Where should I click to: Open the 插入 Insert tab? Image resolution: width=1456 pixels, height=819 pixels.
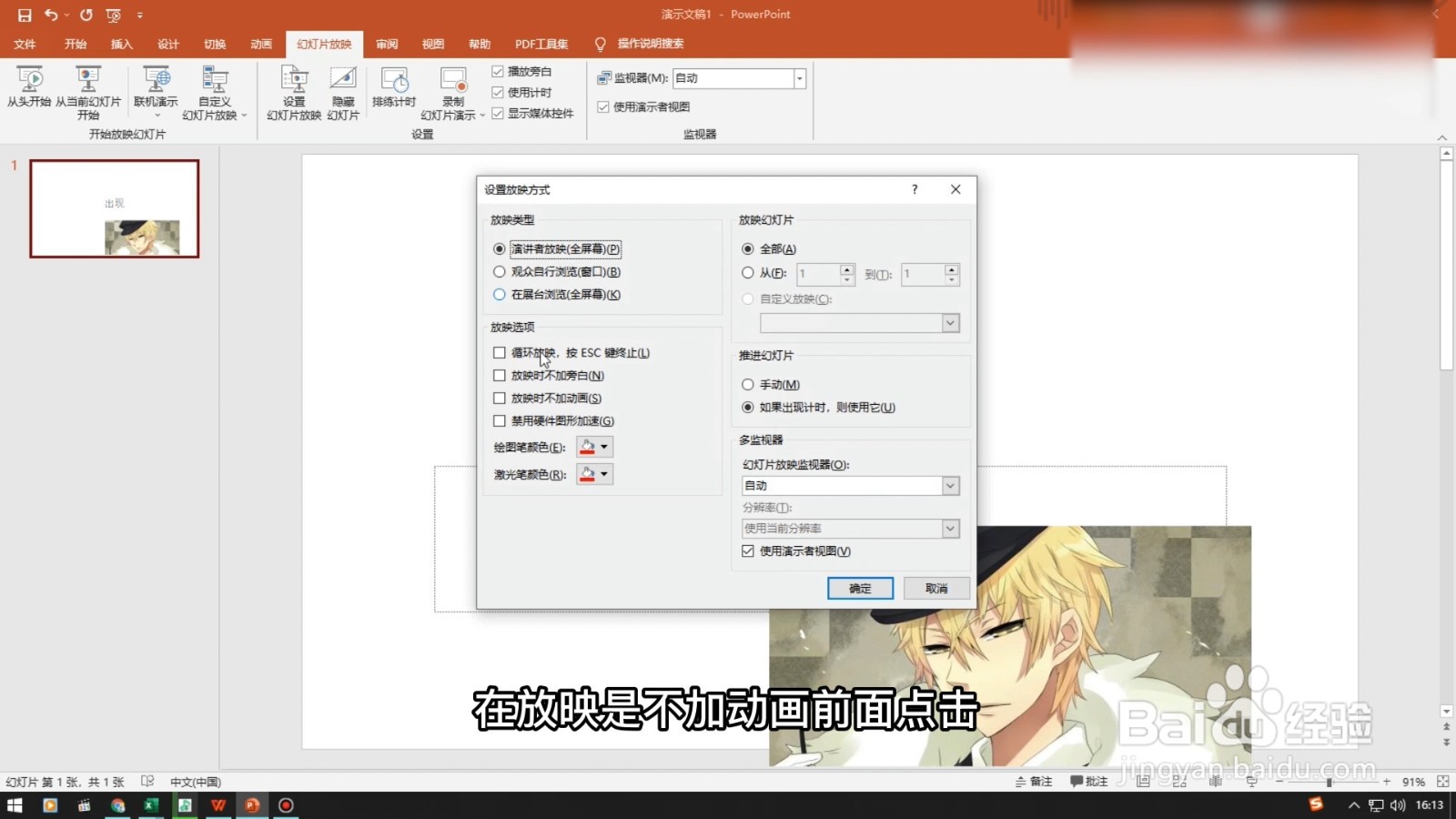pyautogui.click(x=121, y=44)
